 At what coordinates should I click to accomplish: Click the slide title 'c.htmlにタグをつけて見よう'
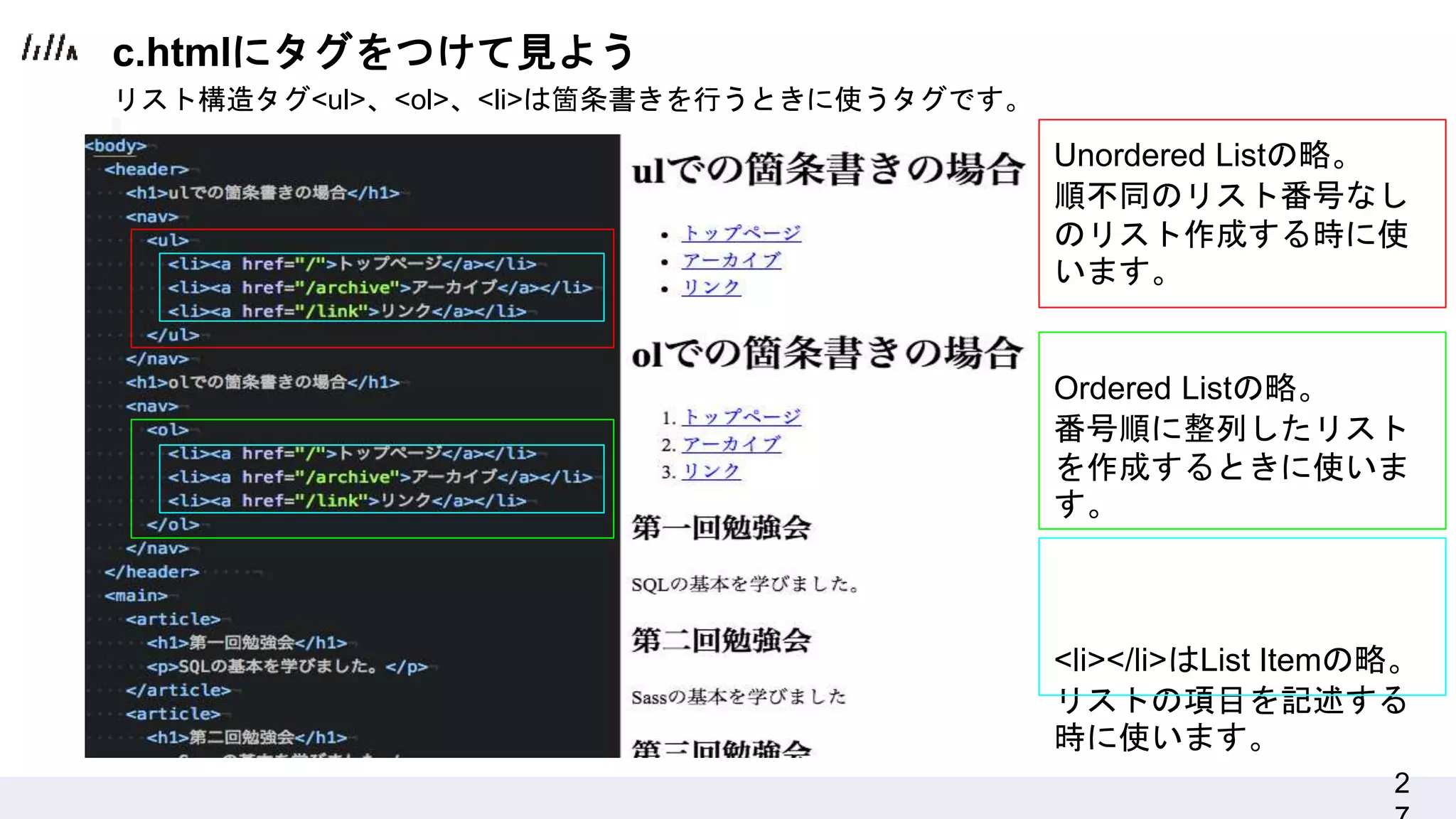tap(373, 52)
